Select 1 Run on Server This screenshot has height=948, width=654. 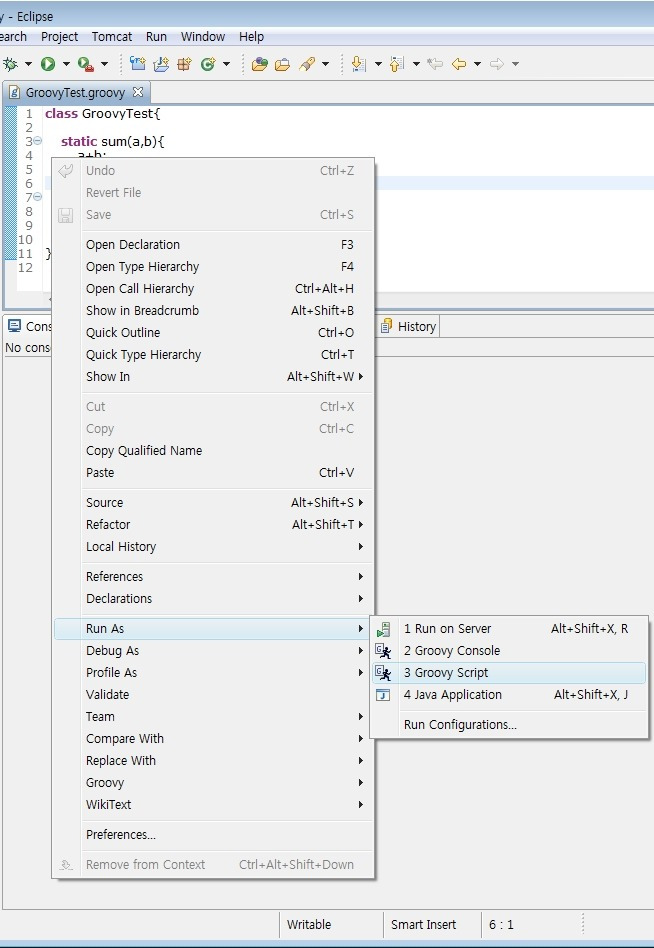pyautogui.click(x=509, y=629)
